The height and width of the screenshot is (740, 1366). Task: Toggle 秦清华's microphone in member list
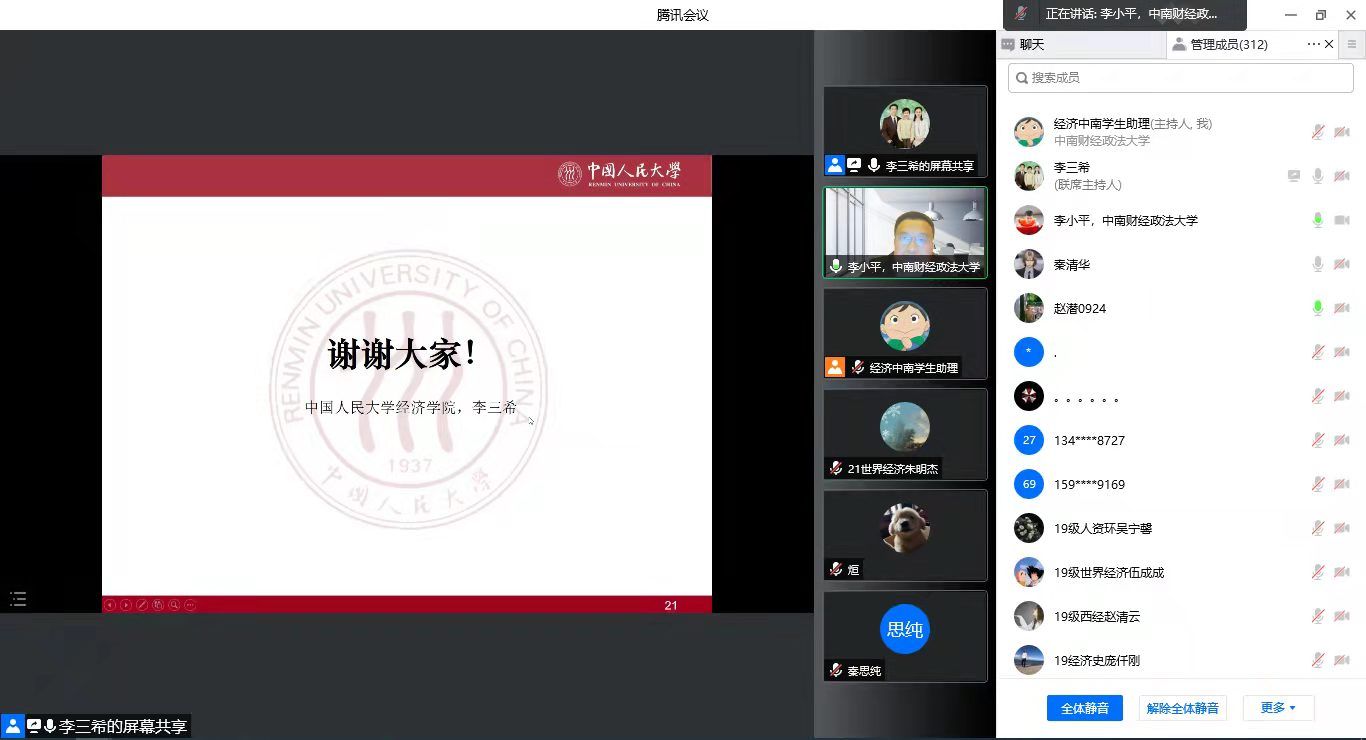tap(1318, 264)
